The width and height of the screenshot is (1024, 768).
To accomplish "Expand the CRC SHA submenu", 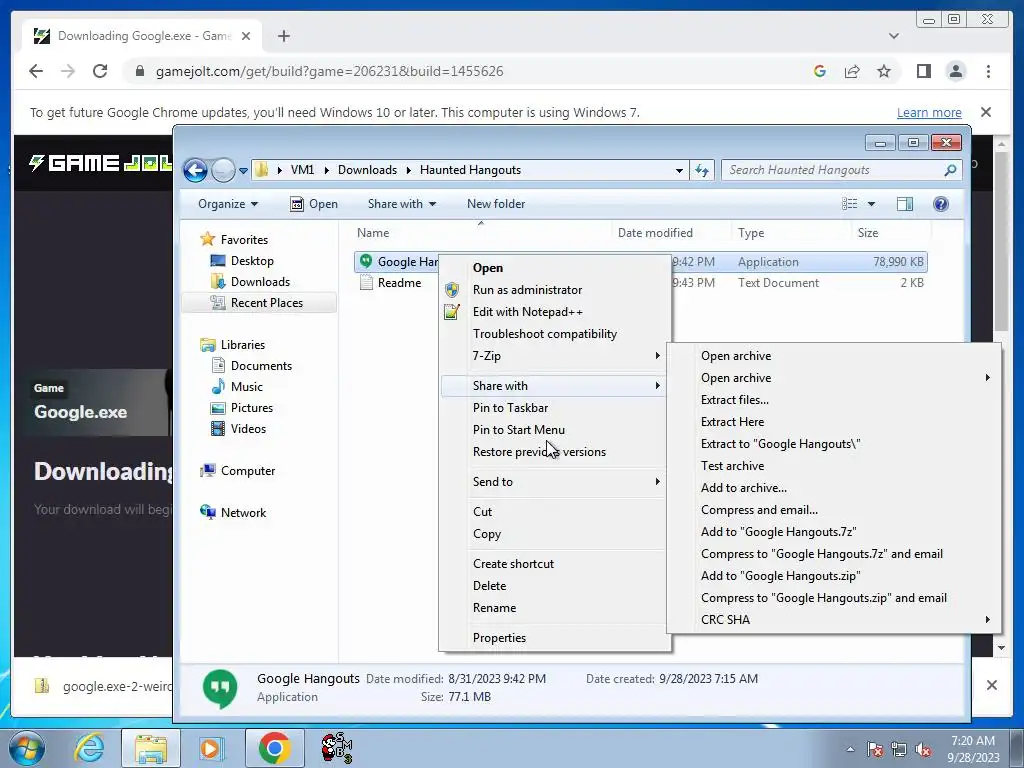I will point(834,620).
